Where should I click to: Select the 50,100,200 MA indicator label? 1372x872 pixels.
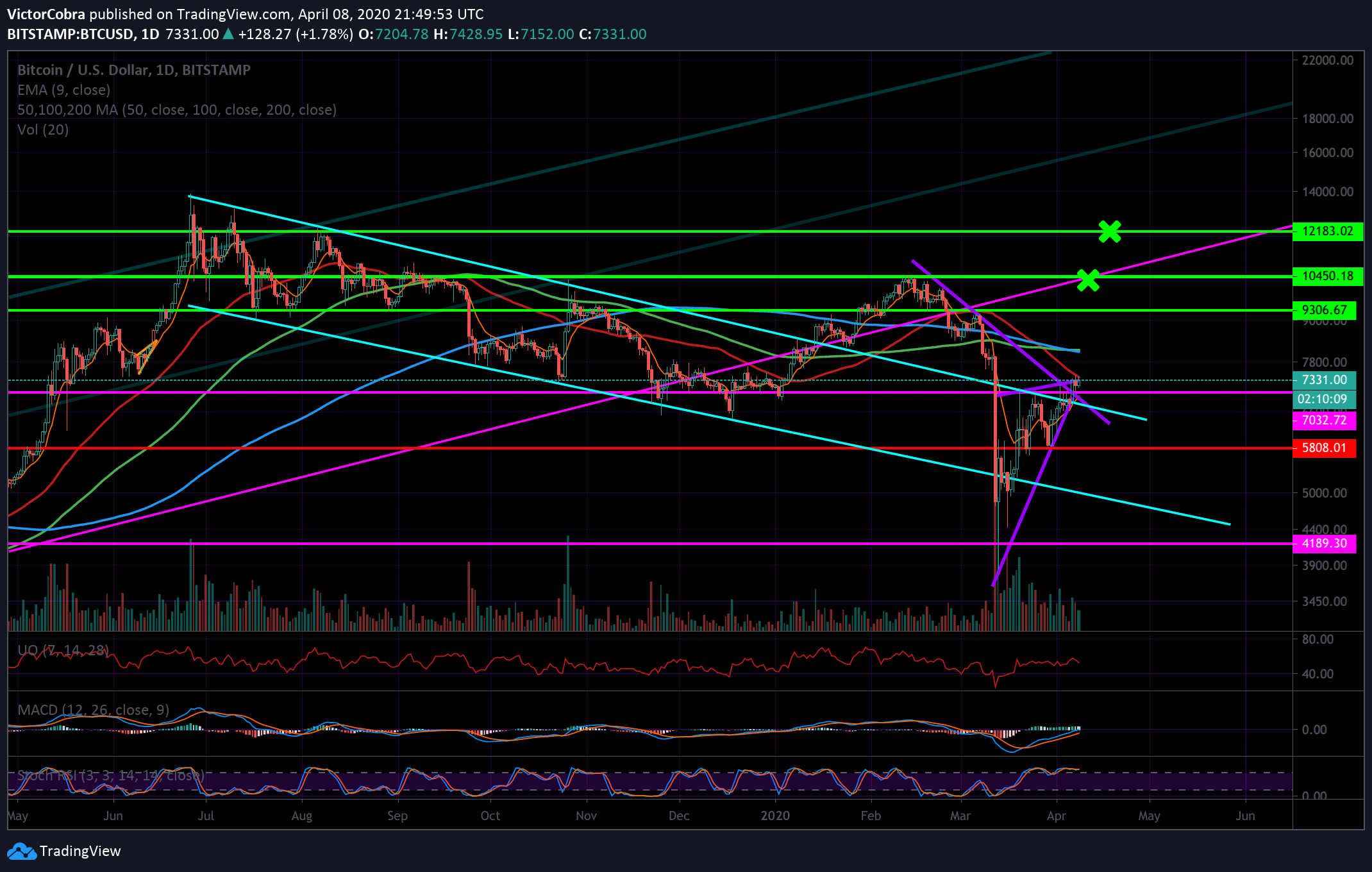point(177,110)
